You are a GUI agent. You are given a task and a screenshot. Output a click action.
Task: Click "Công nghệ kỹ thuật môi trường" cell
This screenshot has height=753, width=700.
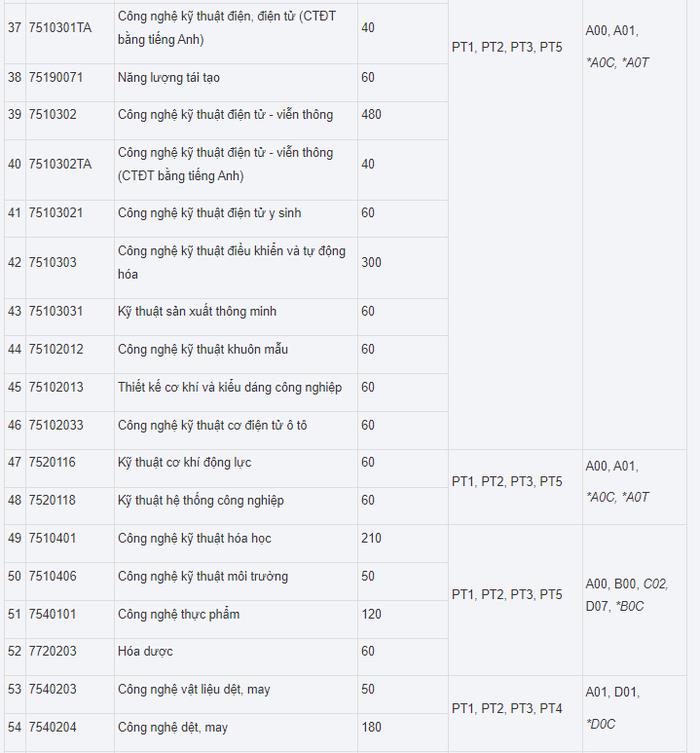click(202, 576)
